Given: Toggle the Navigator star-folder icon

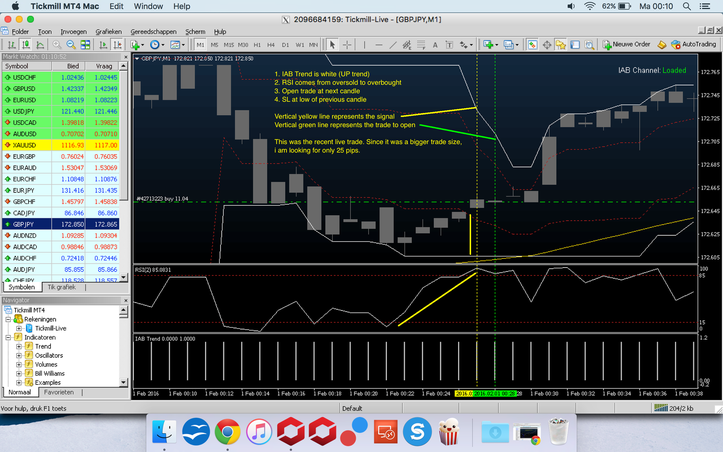Looking at the screenshot, I should [561, 45].
